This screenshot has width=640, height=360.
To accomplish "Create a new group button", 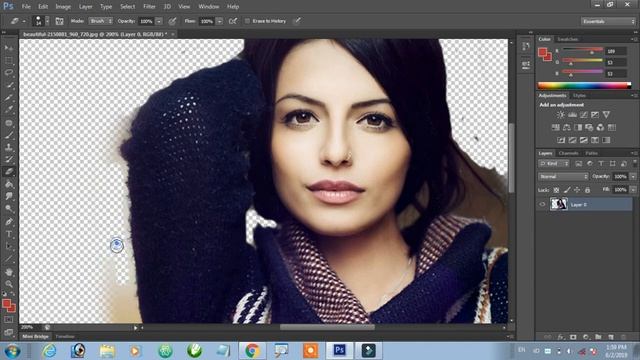I will [598, 337].
